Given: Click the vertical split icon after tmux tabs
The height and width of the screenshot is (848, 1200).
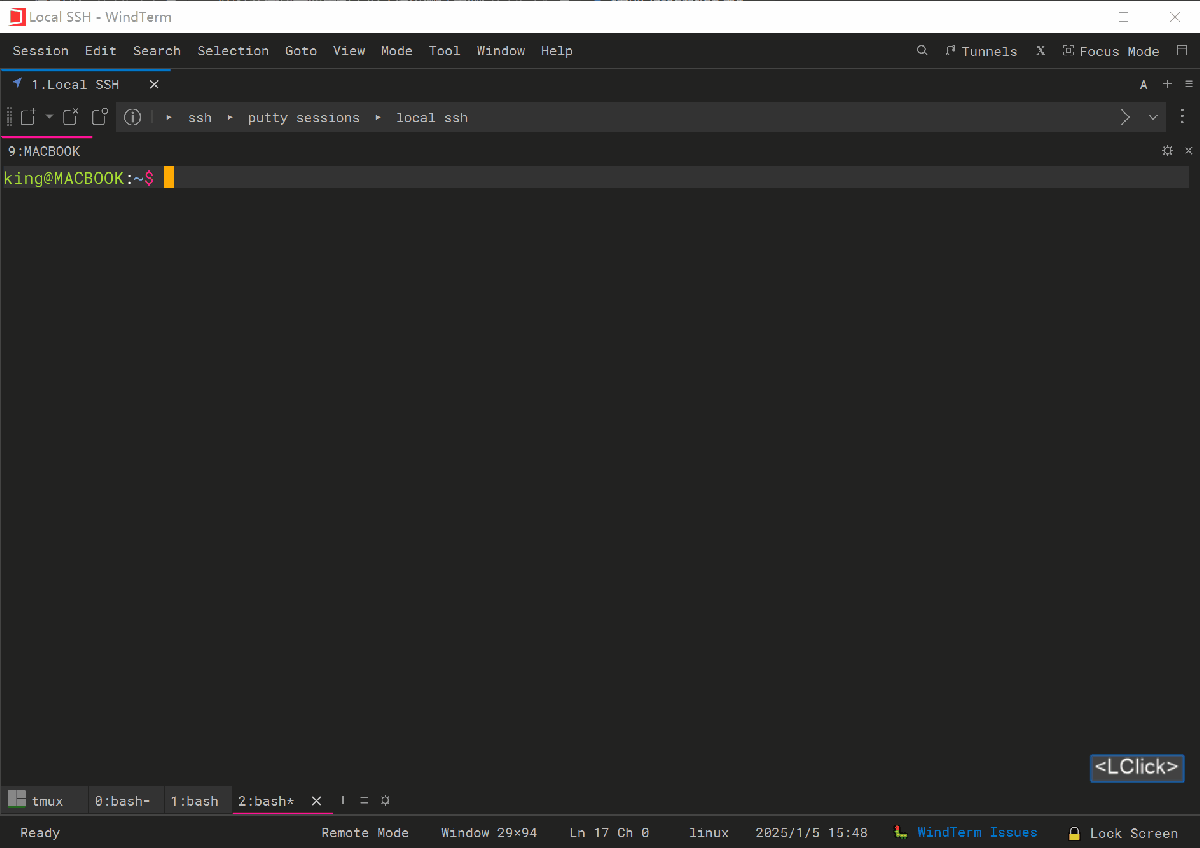Looking at the screenshot, I should [343, 800].
